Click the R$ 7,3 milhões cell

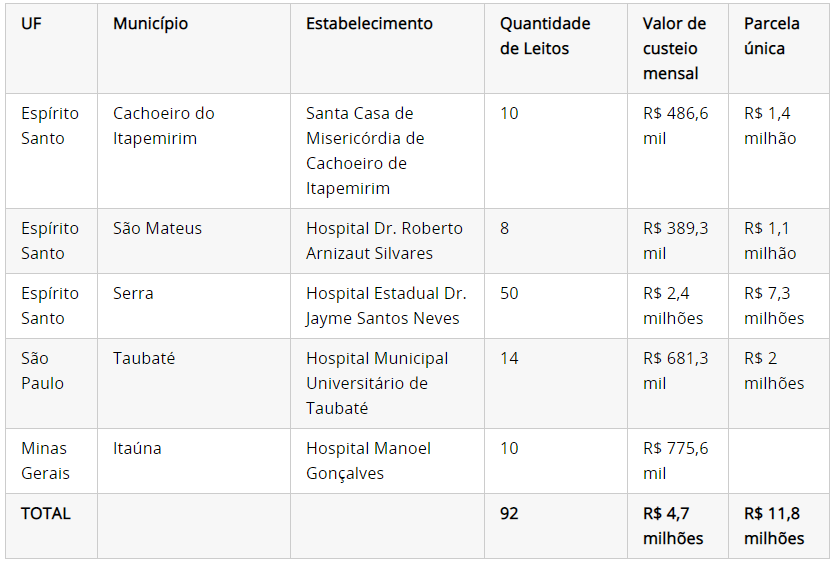(773, 306)
